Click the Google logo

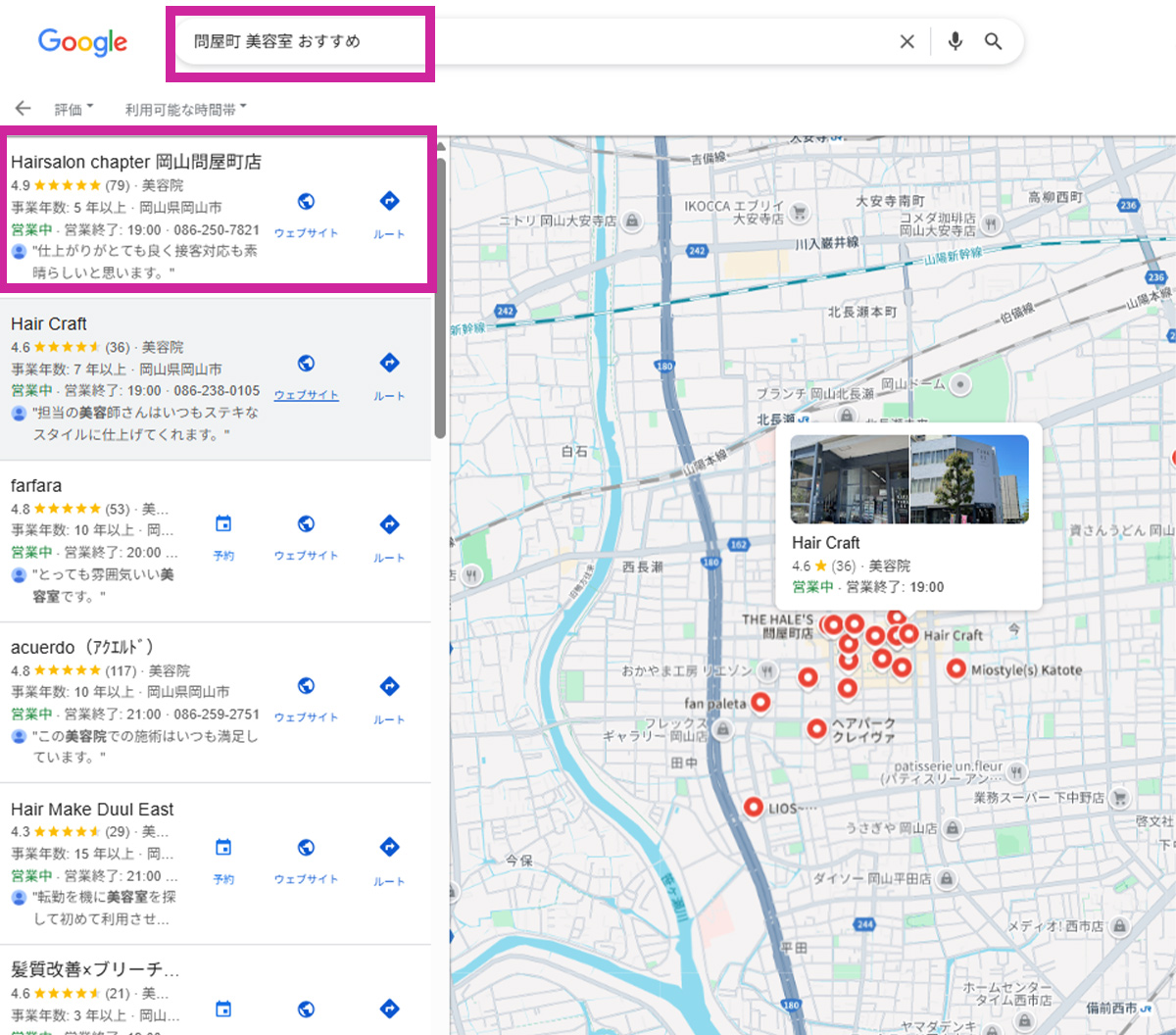(x=83, y=42)
